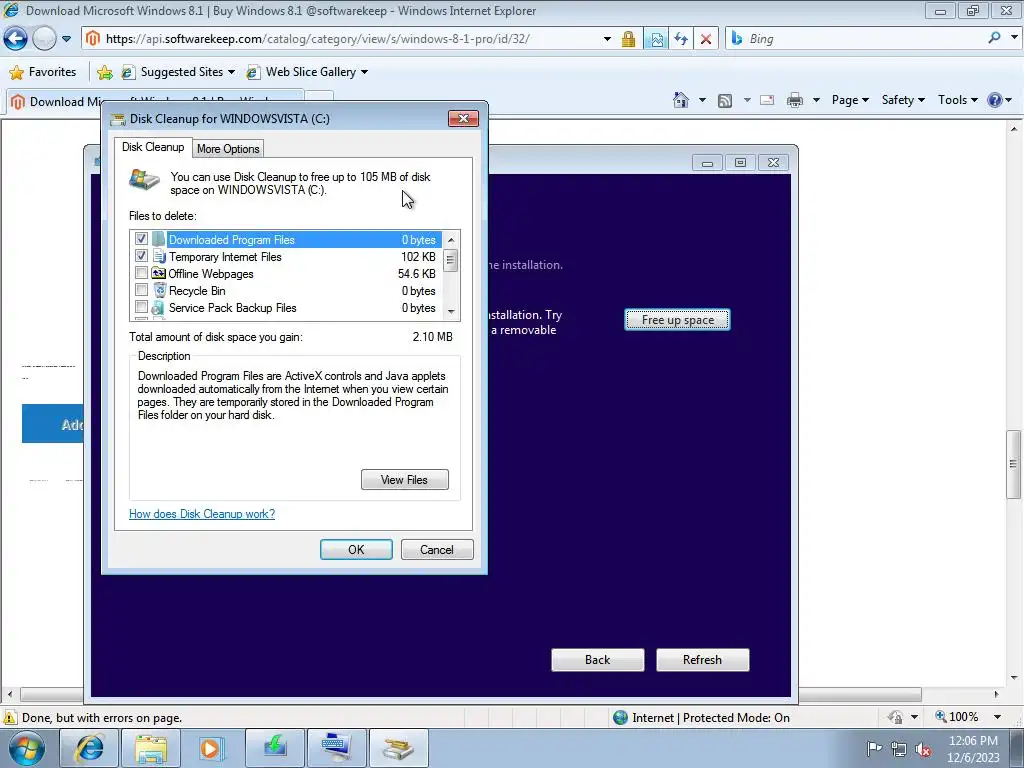Click the IE Forward navigation button
The height and width of the screenshot is (768, 1024).
pos(44,39)
